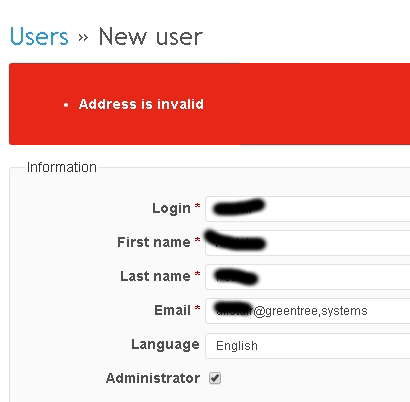410x402 pixels.
Task: Focus the First name input field
Action: click(x=308, y=243)
